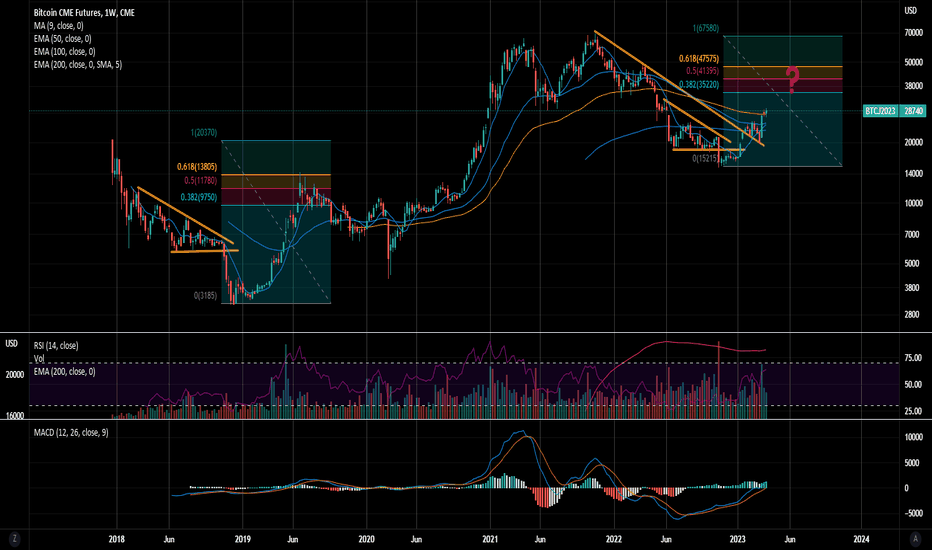932x550 pixels.
Task: Toggle the A auto-scale button
Action: (915, 539)
